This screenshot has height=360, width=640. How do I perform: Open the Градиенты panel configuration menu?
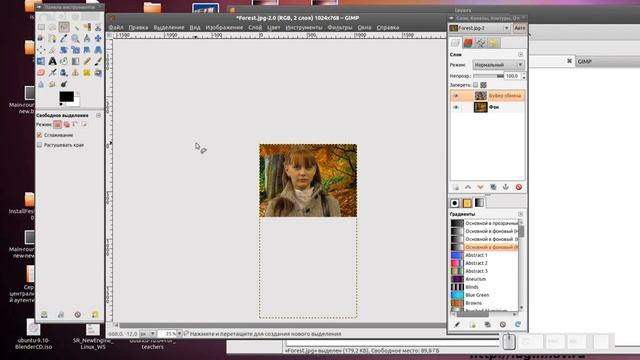coord(520,214)
